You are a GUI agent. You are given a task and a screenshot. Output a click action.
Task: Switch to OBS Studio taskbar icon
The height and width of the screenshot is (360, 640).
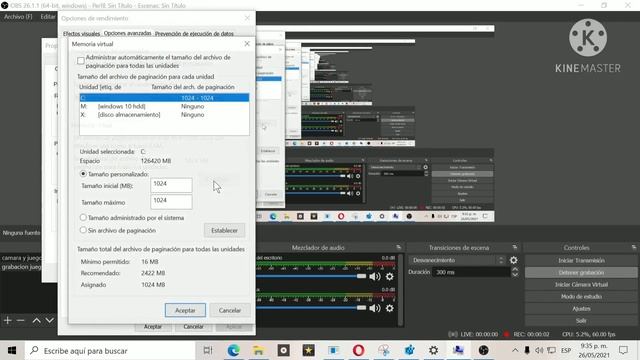pyautogui.click(x=483, y=350)
